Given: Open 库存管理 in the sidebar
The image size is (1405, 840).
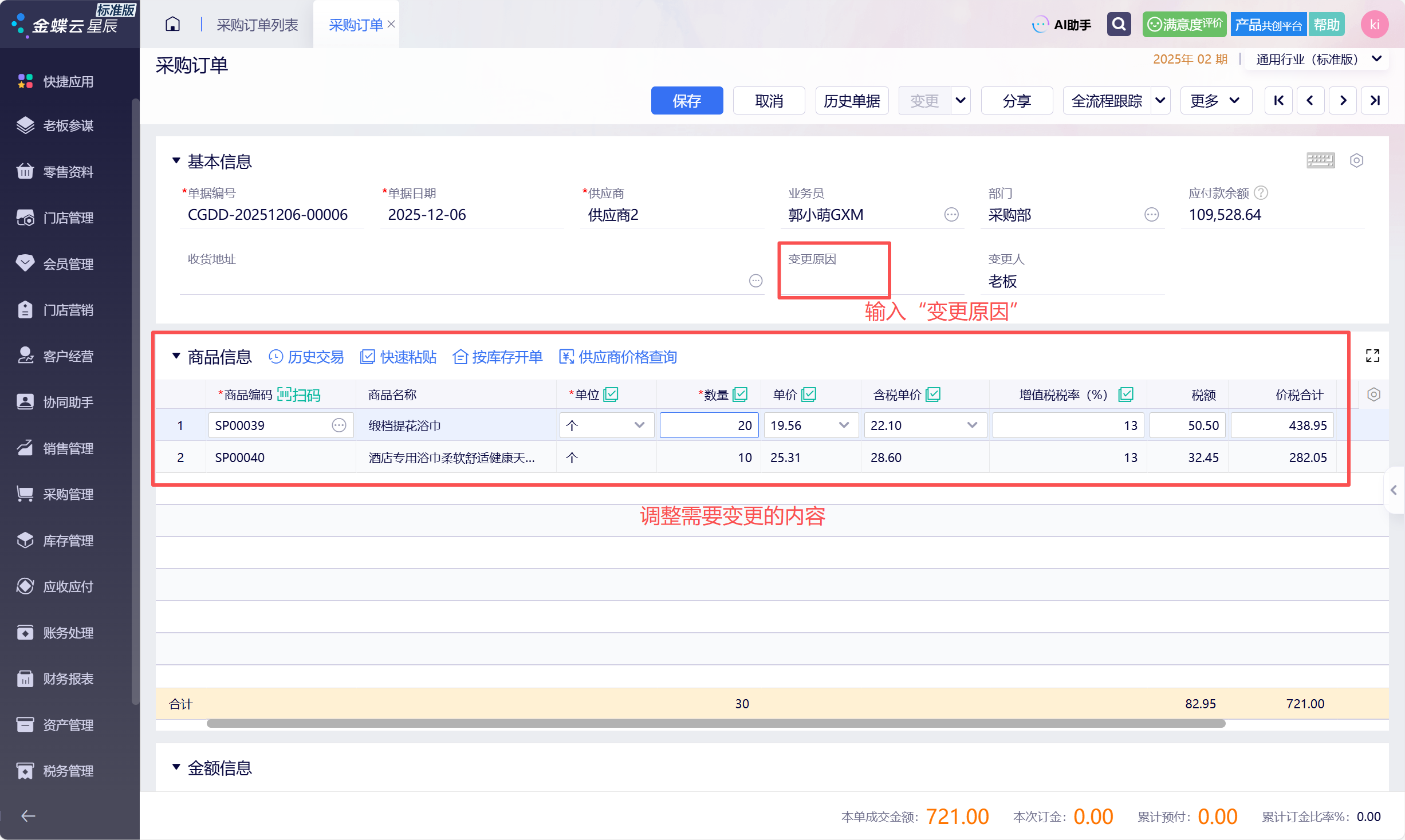Looking at the screenshot, I should coord(68,541).
